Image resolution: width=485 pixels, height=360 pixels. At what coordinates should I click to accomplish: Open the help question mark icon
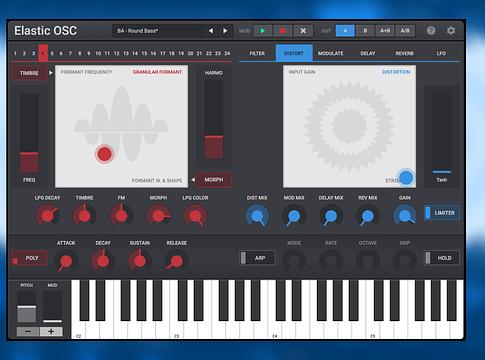pyautogui.click(x=431, y=31)
